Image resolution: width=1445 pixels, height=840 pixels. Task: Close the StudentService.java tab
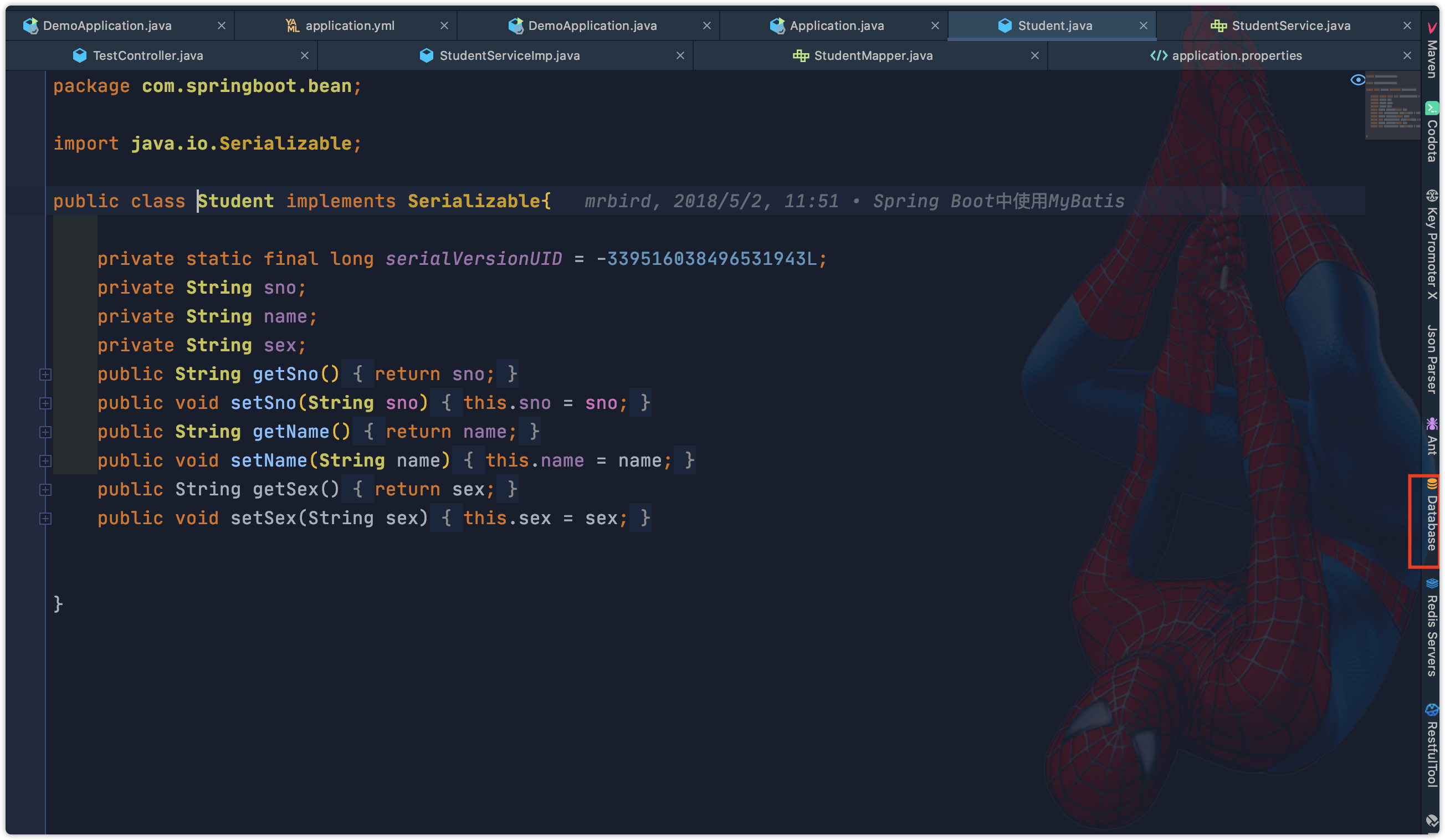click(1407, 26)
